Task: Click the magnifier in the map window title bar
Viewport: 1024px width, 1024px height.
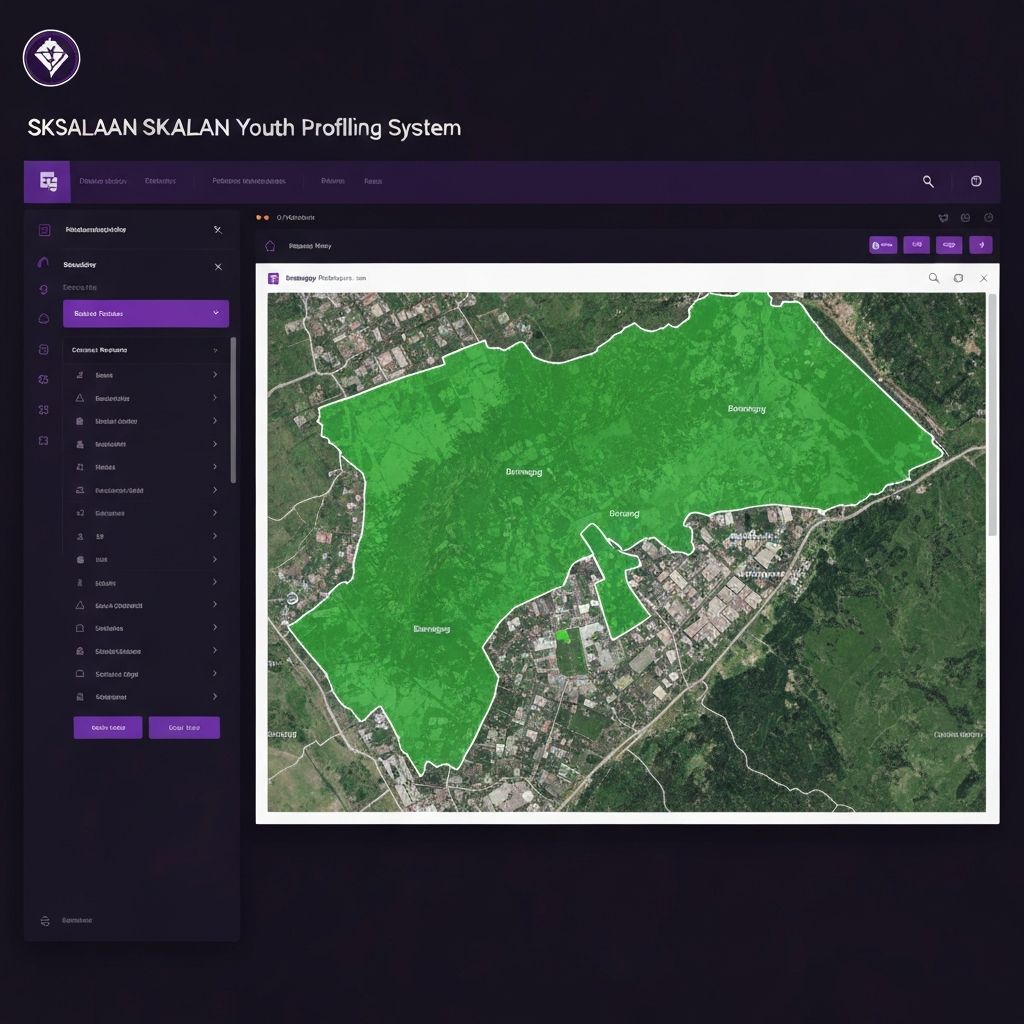Action: (934, 278)
